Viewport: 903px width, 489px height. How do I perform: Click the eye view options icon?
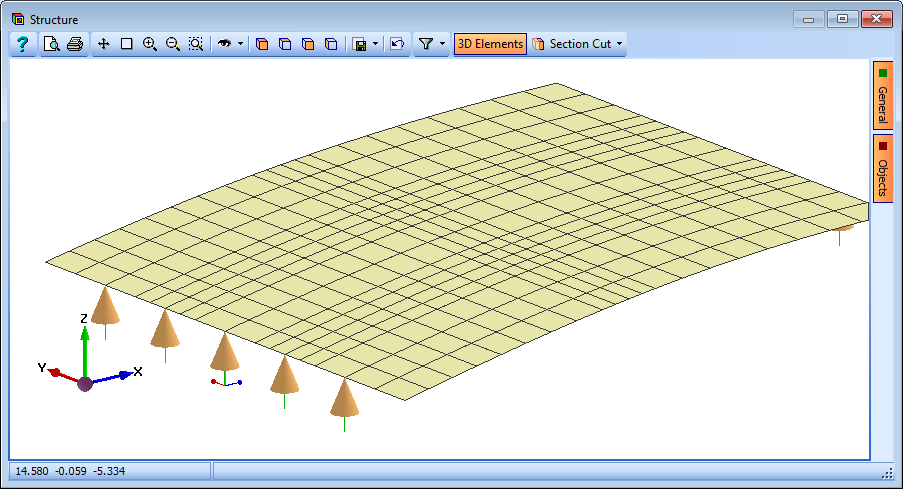coord(224,44)
